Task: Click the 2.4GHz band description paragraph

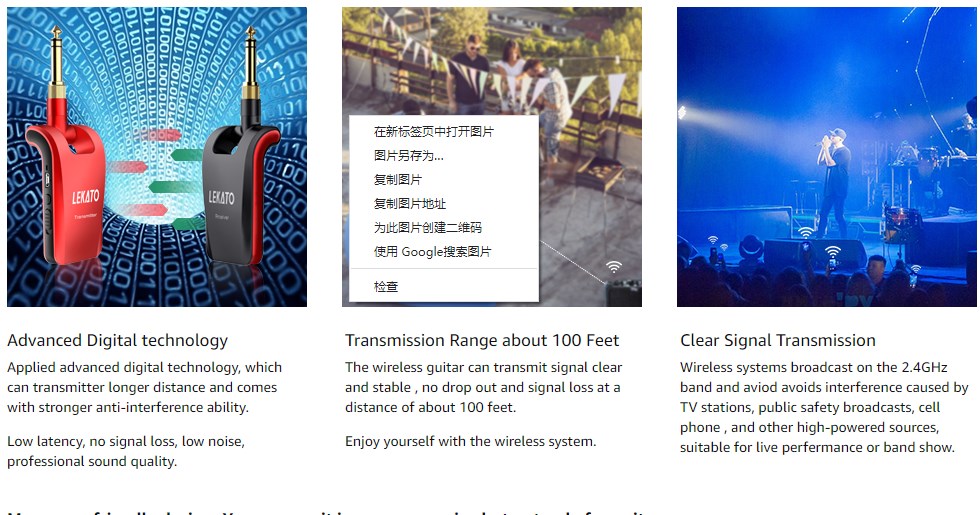Action: point(824,407)
